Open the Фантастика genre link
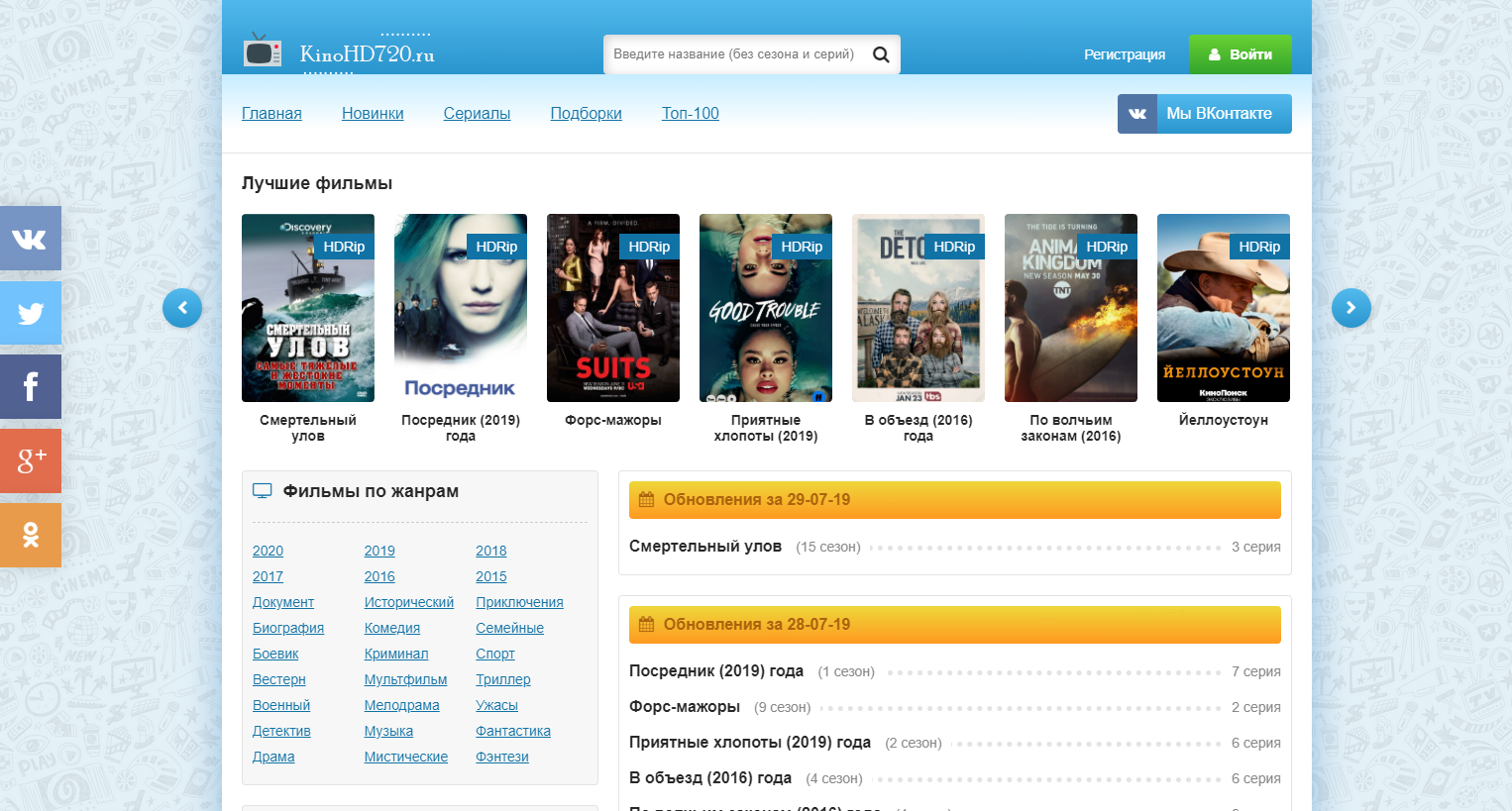The height and width of the screenshot is (811, 1512). point(513,731)
